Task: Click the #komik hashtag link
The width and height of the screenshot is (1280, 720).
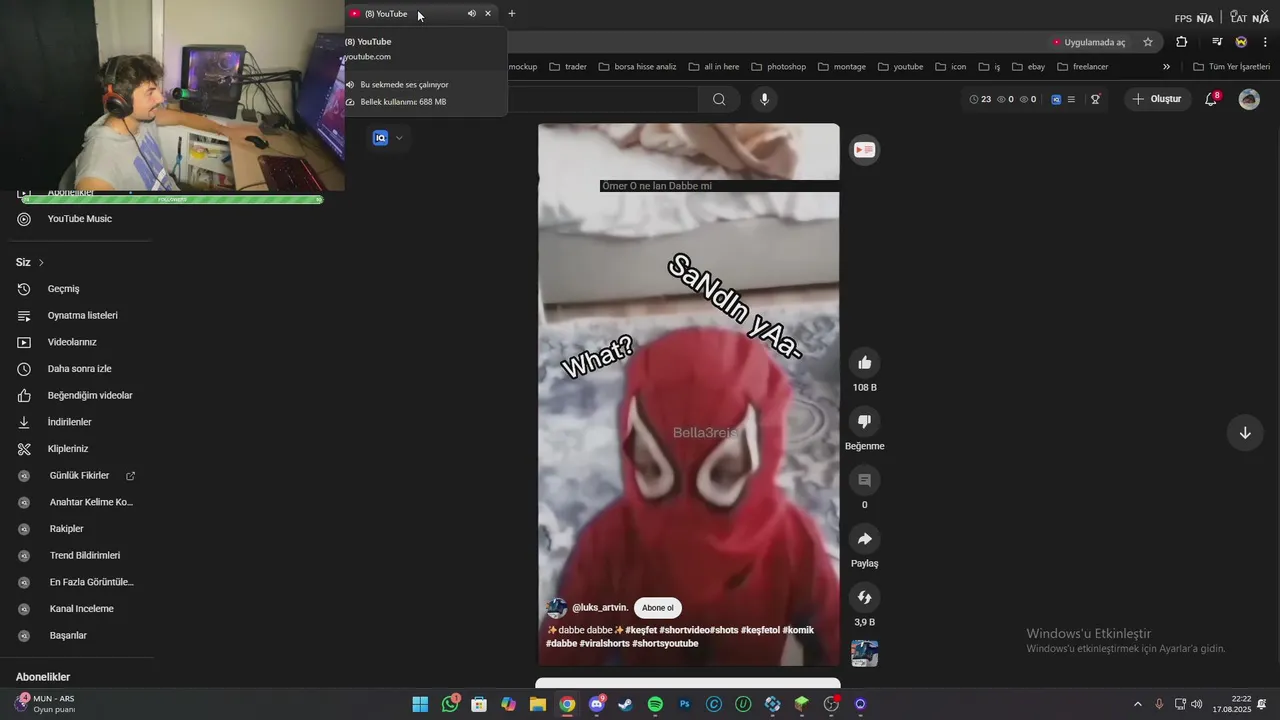Action: pos(798,630)
